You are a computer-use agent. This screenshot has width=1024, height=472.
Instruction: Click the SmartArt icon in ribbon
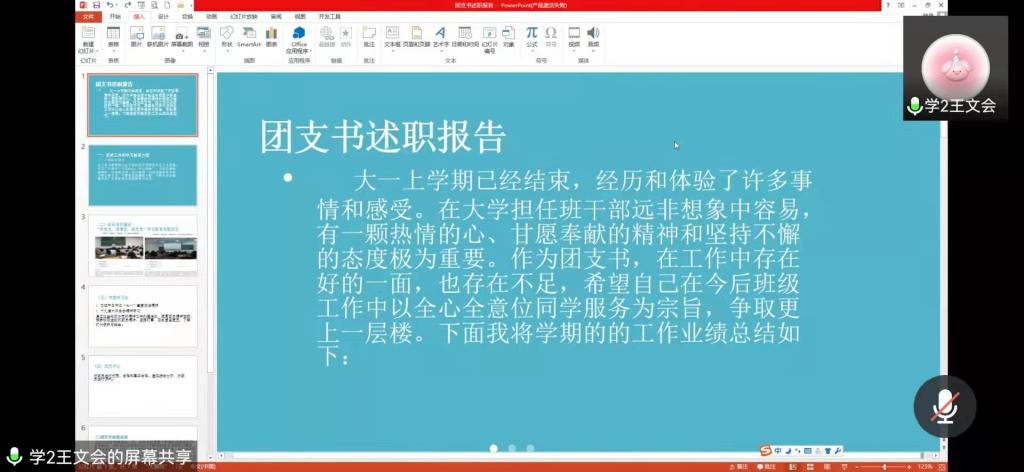tap(248, 37)
